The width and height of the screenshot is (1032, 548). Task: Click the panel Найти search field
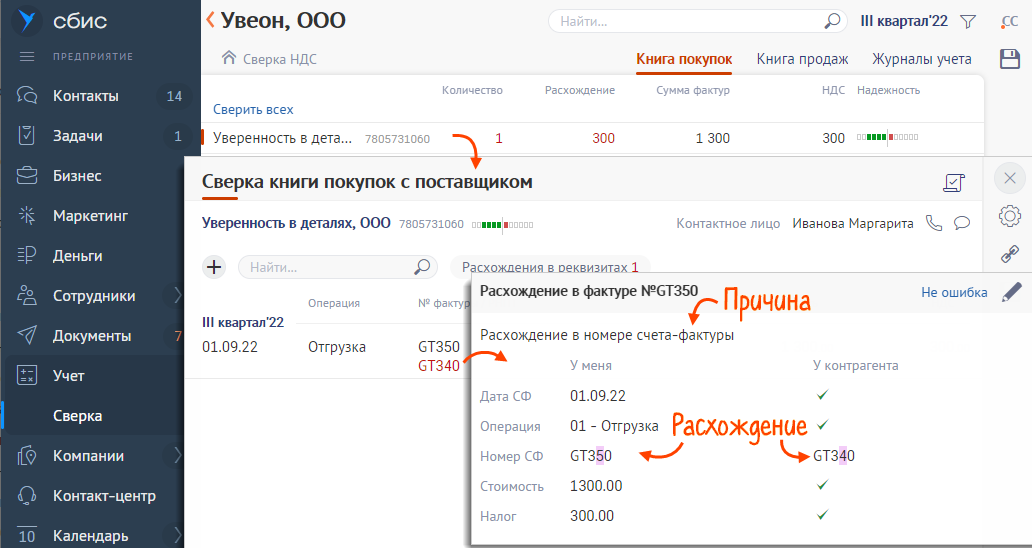[x=338, y=267]
